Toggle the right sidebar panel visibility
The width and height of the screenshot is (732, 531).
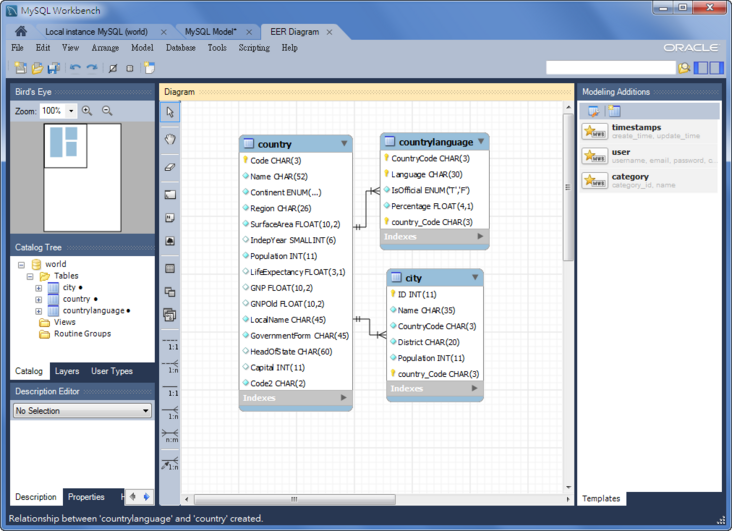(715, 68)
